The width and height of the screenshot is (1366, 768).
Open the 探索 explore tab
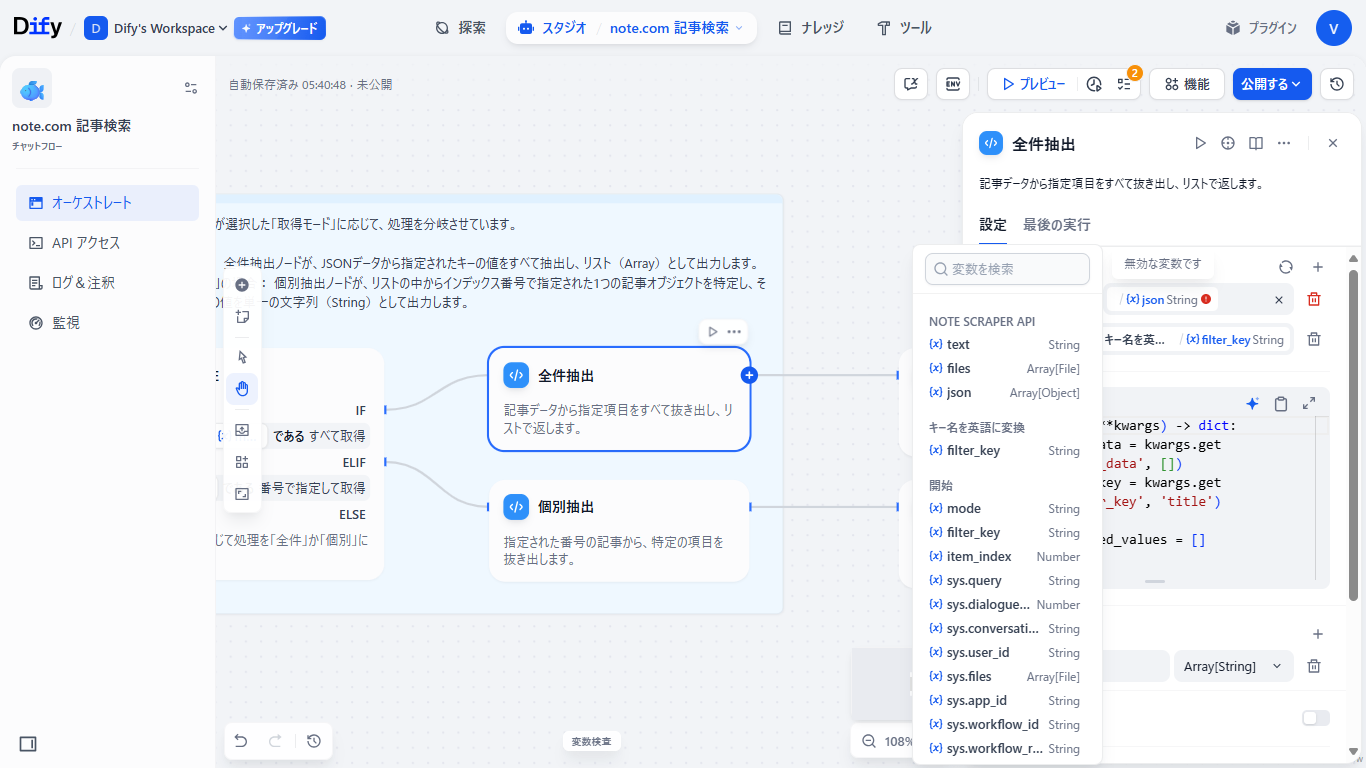click(460, 28)
